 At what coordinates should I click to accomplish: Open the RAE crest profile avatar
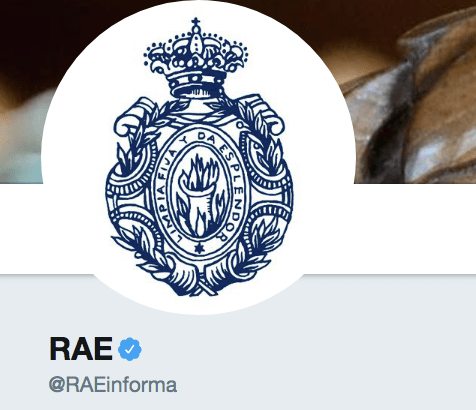(199, 157)
